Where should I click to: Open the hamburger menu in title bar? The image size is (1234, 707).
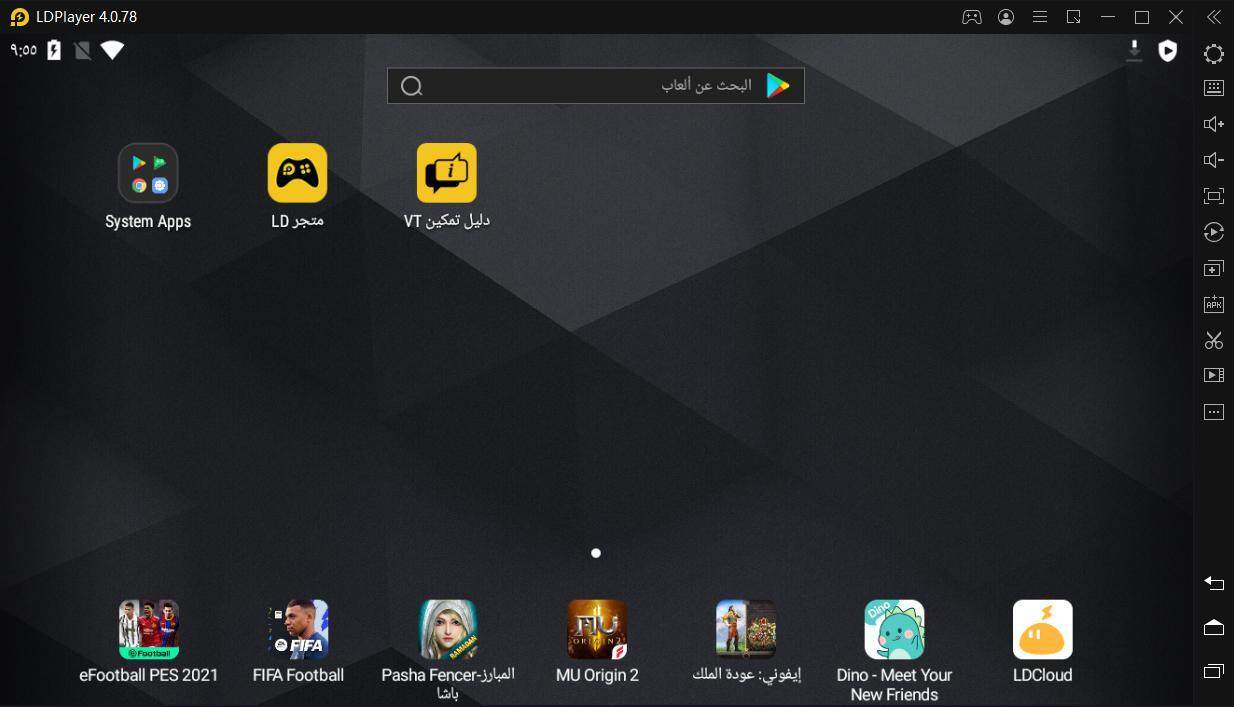tap(1040, 17)
